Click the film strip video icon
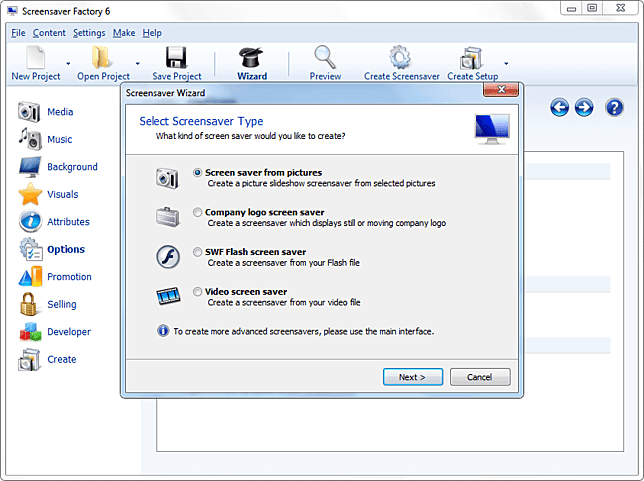The width and height of the screenshot is (644, 481). [x=168, y=296]
